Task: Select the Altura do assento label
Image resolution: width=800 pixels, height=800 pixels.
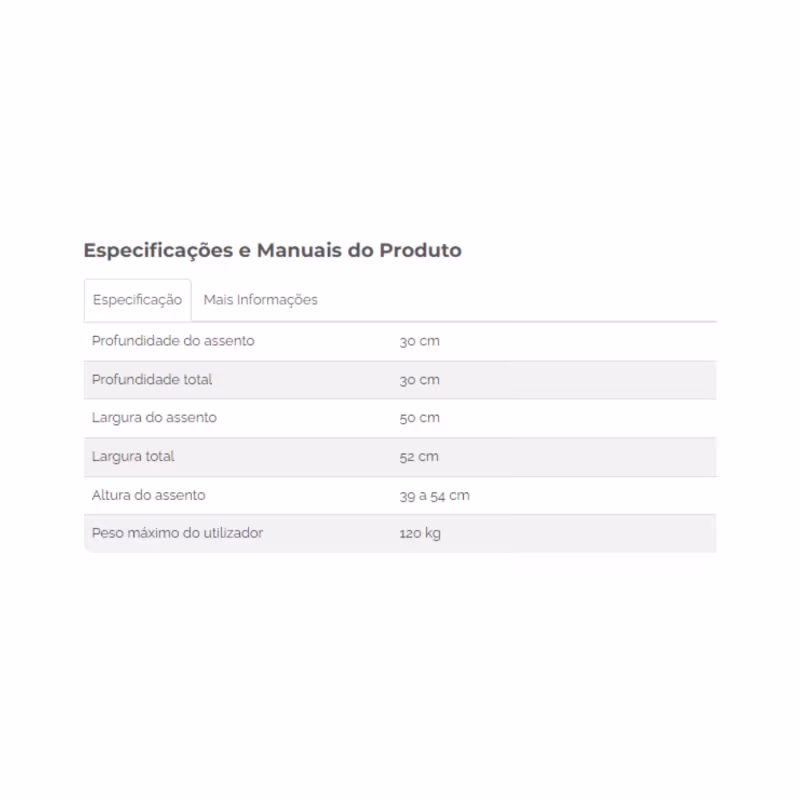Action: tap(148, 495)
